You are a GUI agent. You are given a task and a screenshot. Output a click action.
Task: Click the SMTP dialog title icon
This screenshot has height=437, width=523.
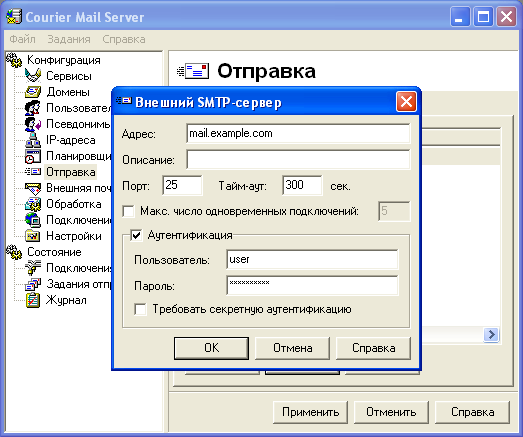pyautogui.click(x=124, y=101)
